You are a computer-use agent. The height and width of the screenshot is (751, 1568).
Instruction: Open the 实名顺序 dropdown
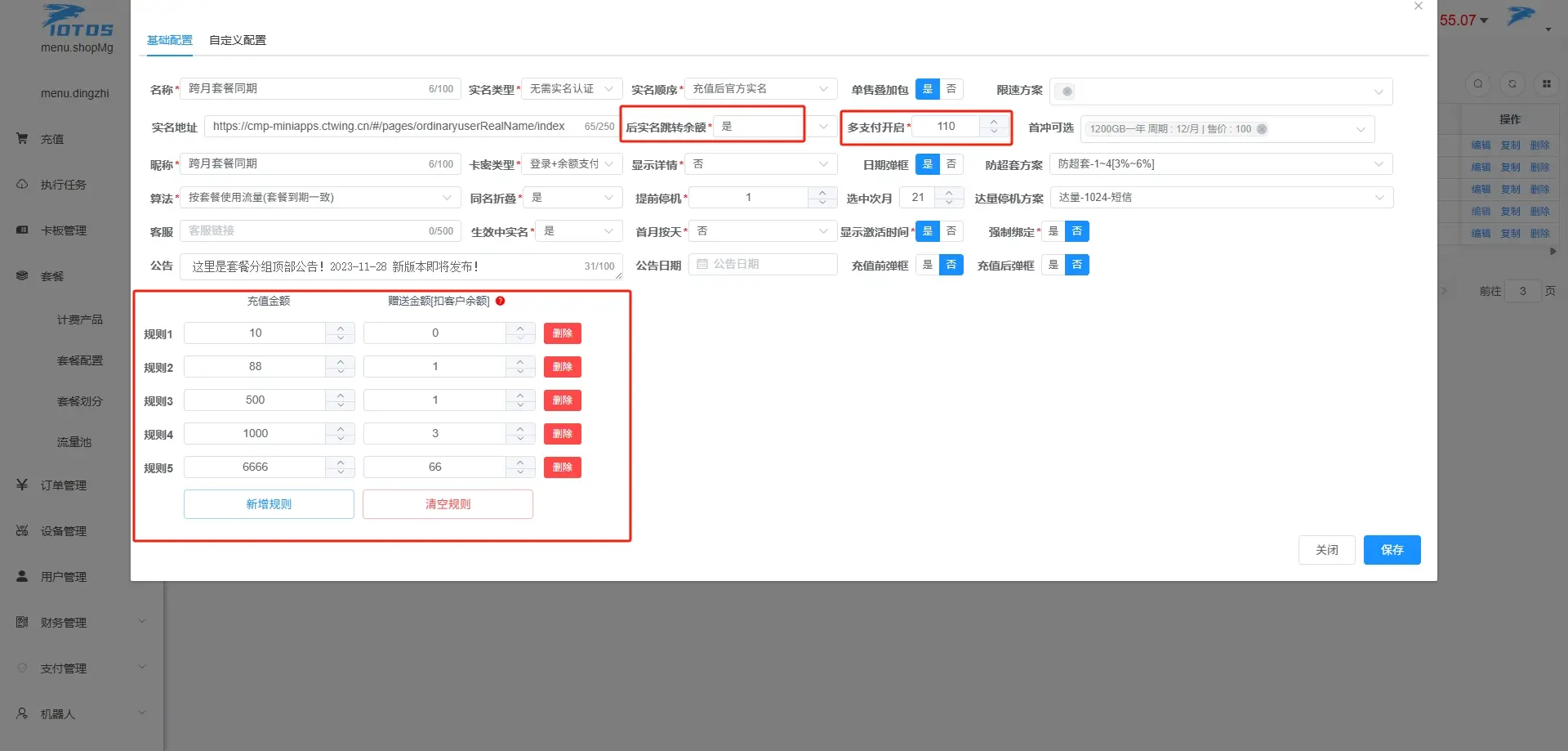click(761, 89)
